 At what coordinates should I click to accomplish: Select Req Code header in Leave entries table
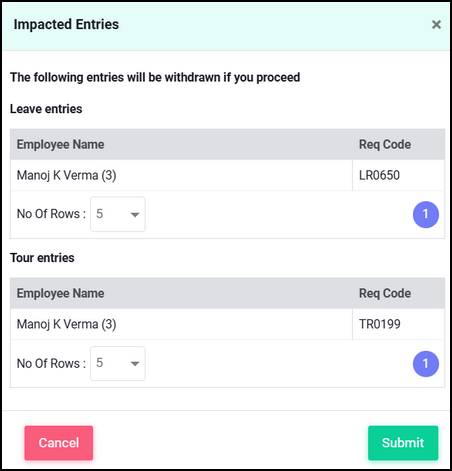(385, 144)
